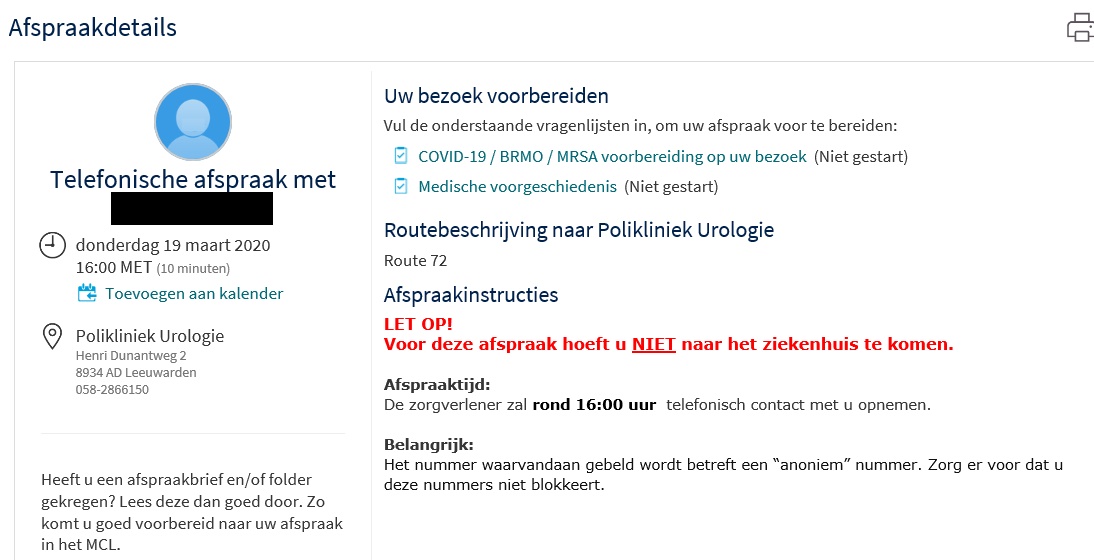Click the location pin icon
Screen dimensions: 1094x560
[x=52, y=337]
